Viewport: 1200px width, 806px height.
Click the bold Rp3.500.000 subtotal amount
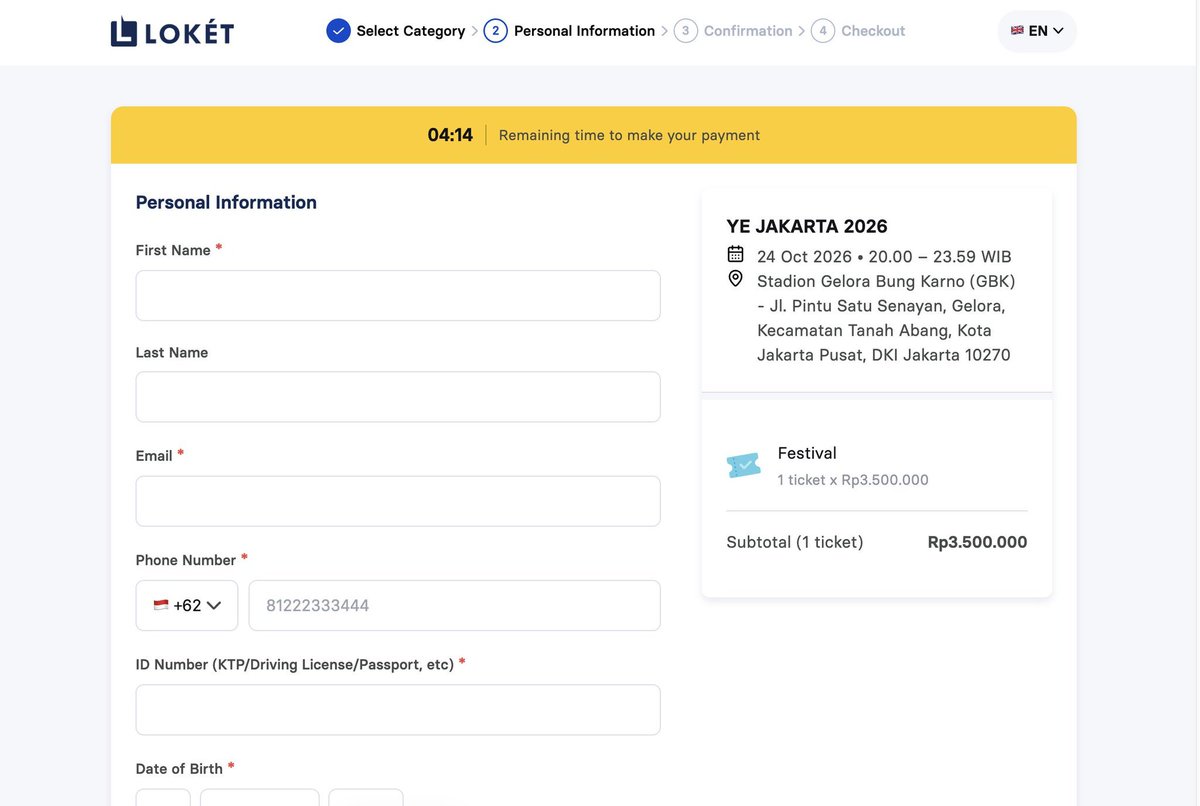(977, 542)
